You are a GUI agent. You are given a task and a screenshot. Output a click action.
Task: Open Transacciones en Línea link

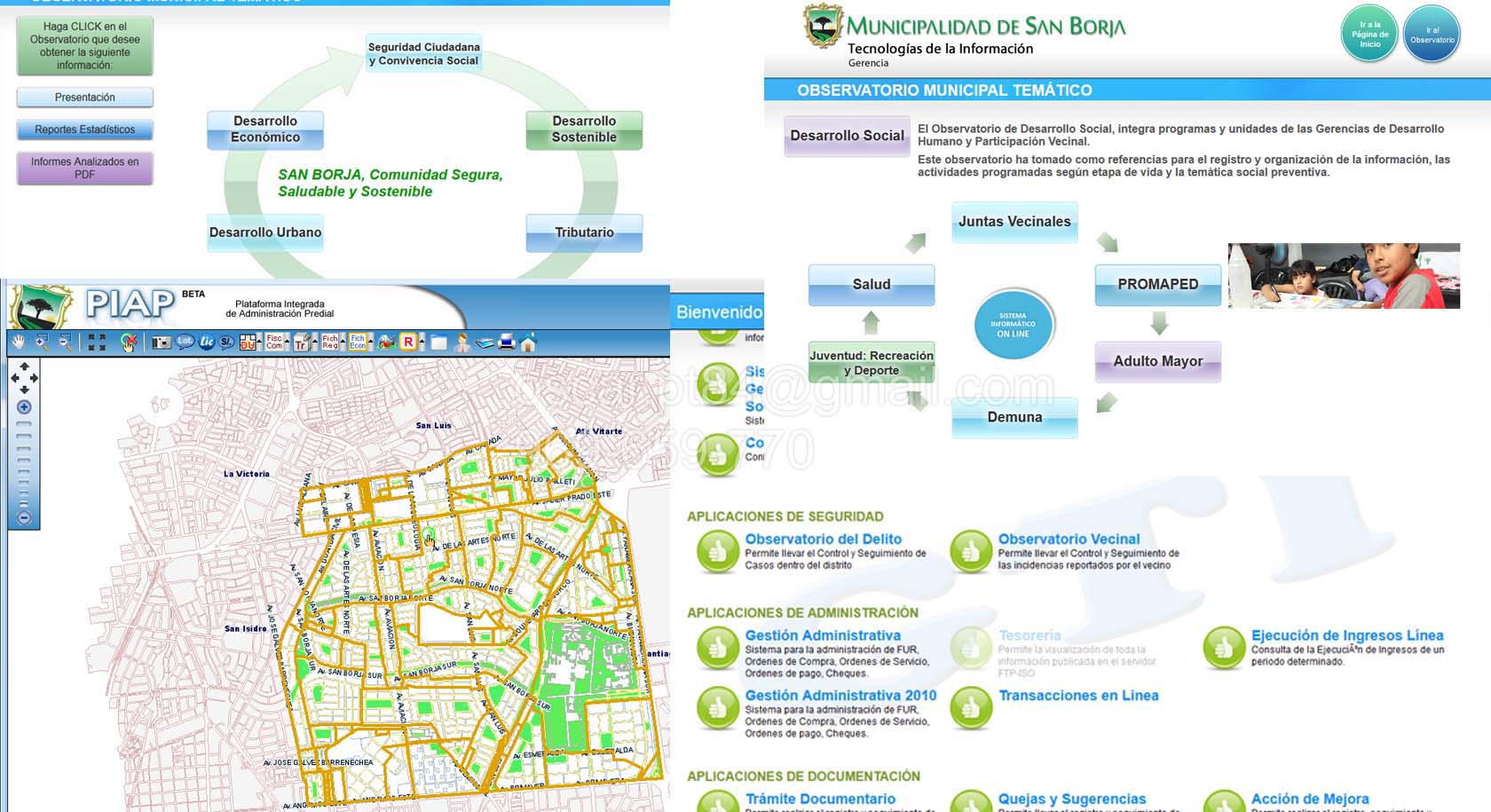click(x=1078, y=696)
